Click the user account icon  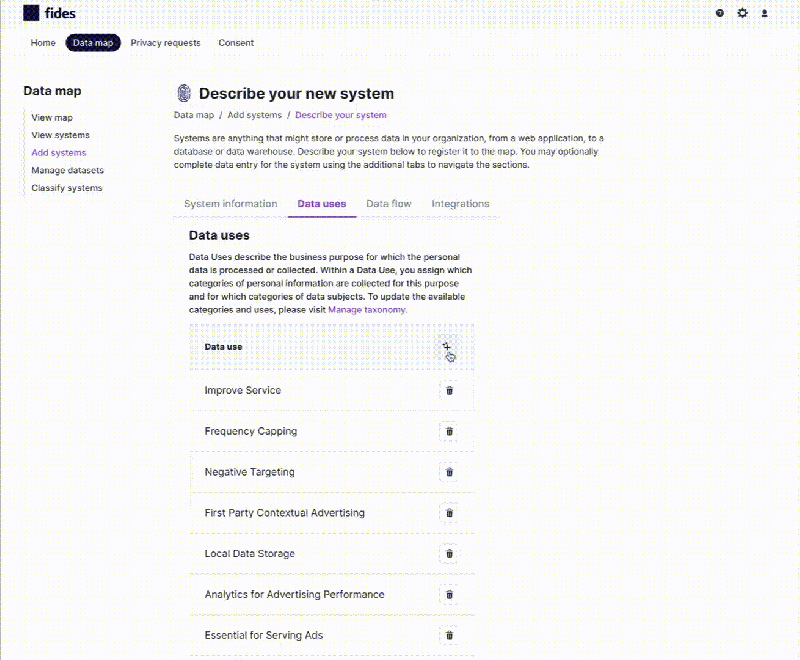pos(764,13)
